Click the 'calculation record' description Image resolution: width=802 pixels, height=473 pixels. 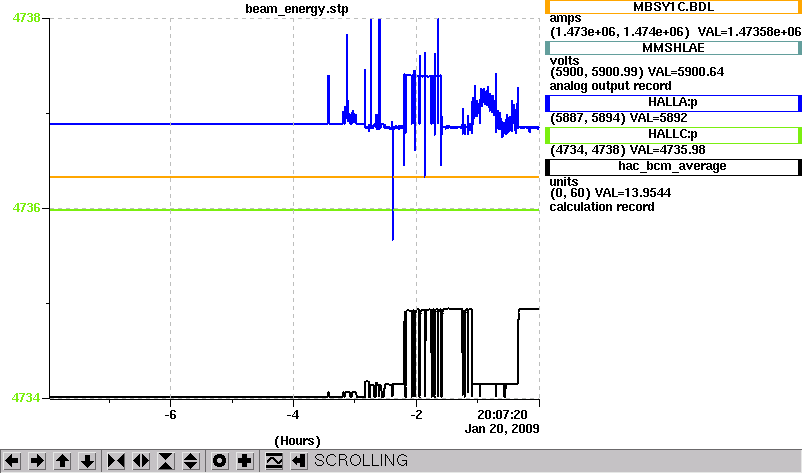pos(602,207)
